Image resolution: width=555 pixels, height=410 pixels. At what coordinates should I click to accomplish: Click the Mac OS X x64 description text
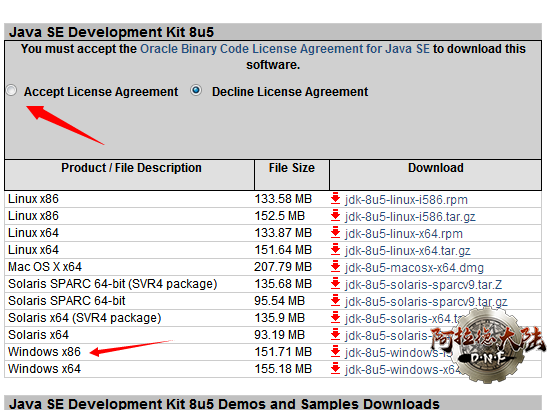click(x=45, y=267)
